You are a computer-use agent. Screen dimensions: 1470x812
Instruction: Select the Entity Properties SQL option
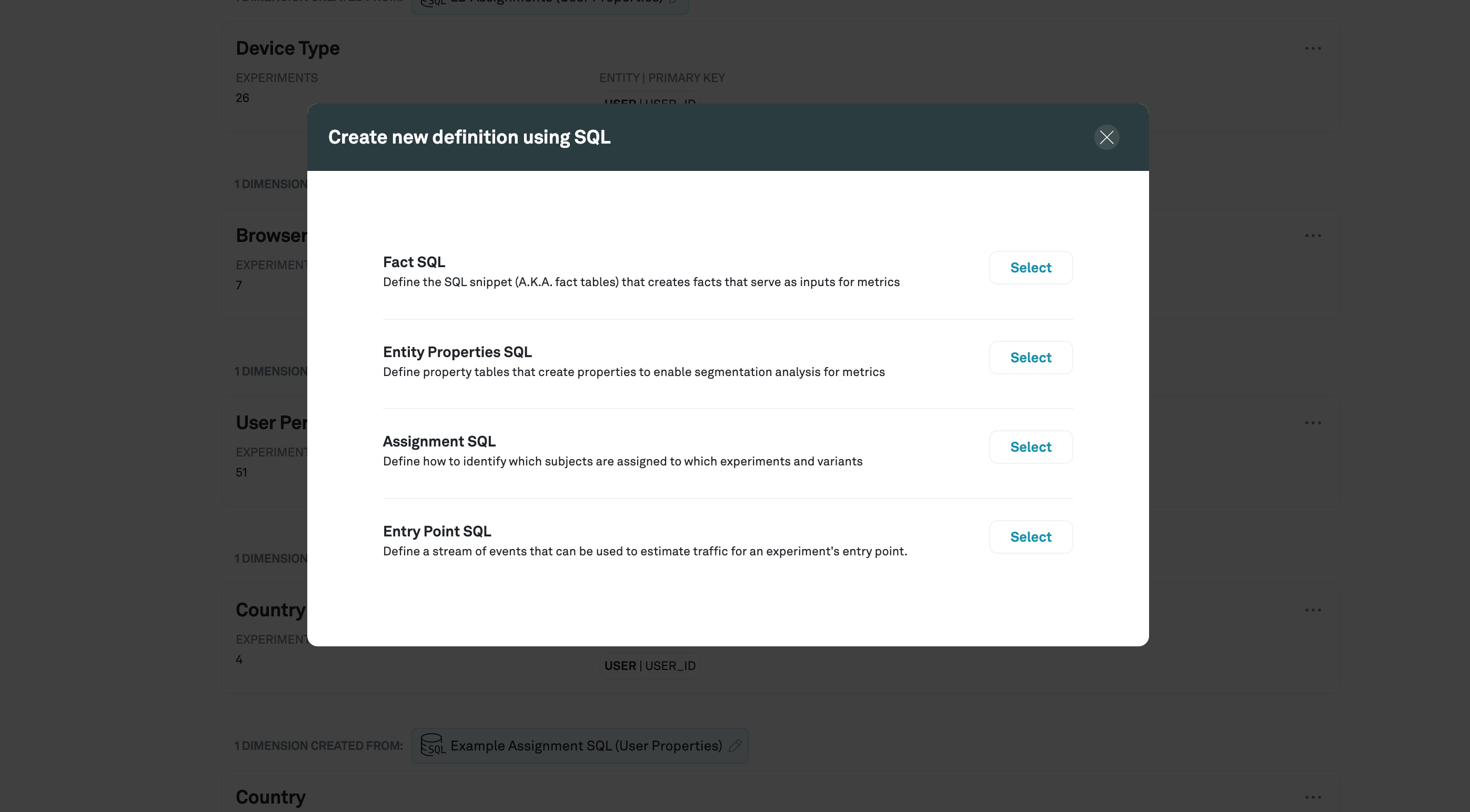(x=1031, y=357)
